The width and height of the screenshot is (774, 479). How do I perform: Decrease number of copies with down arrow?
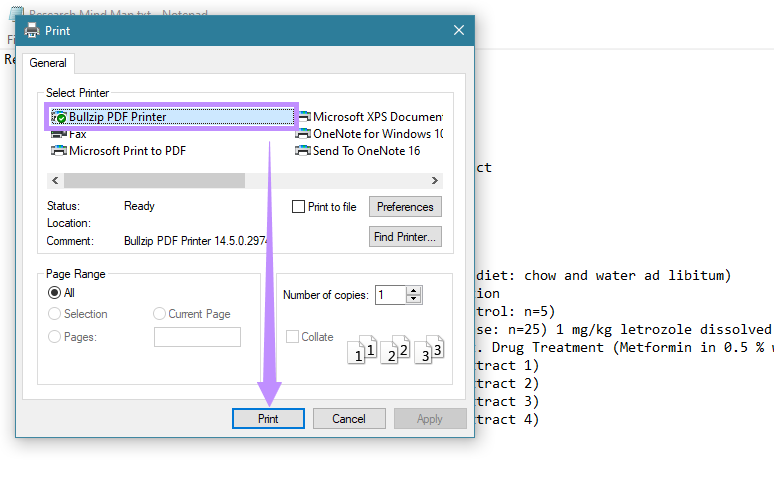[414, 299]
